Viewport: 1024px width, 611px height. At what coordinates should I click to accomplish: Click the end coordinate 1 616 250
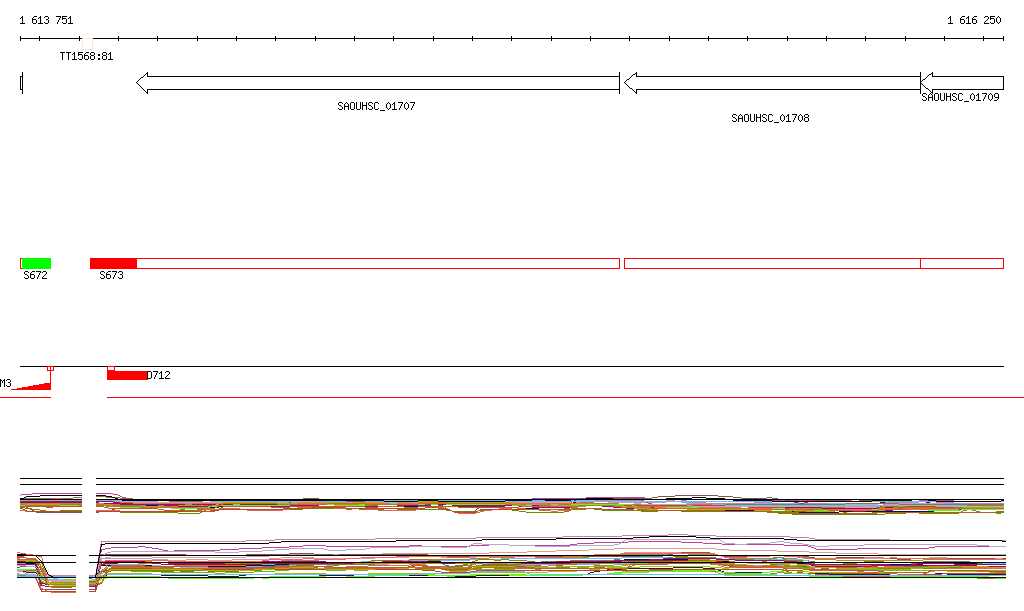tap(974, 20)
